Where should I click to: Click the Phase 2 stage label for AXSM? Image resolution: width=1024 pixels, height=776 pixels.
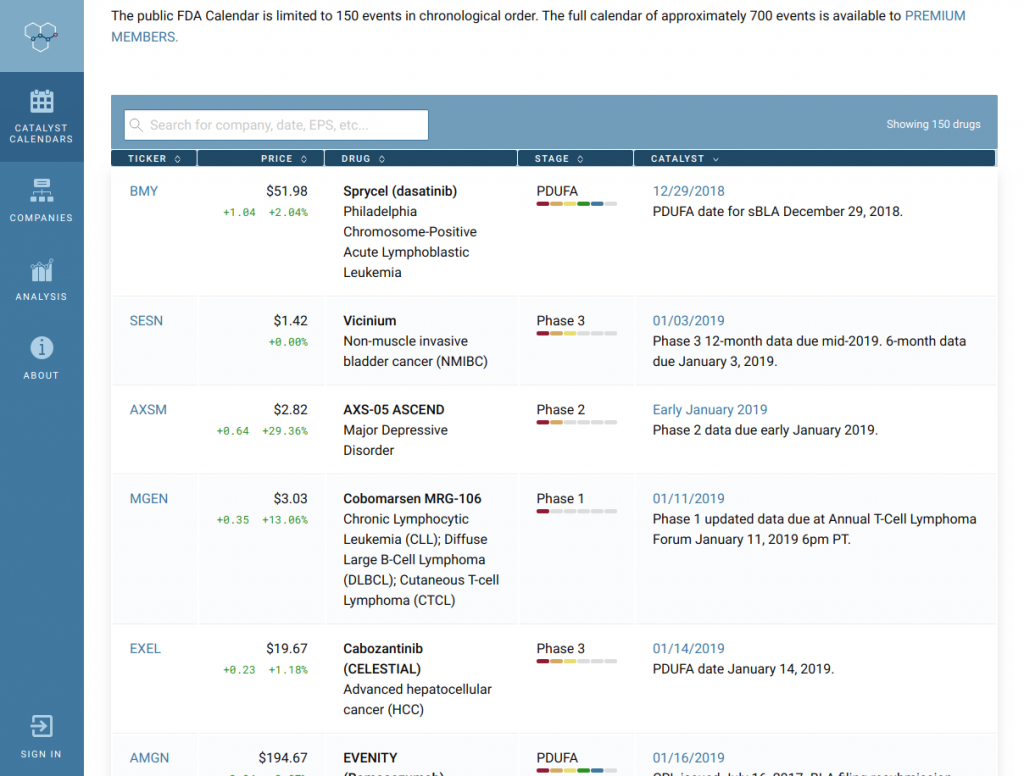coord(560,410)
